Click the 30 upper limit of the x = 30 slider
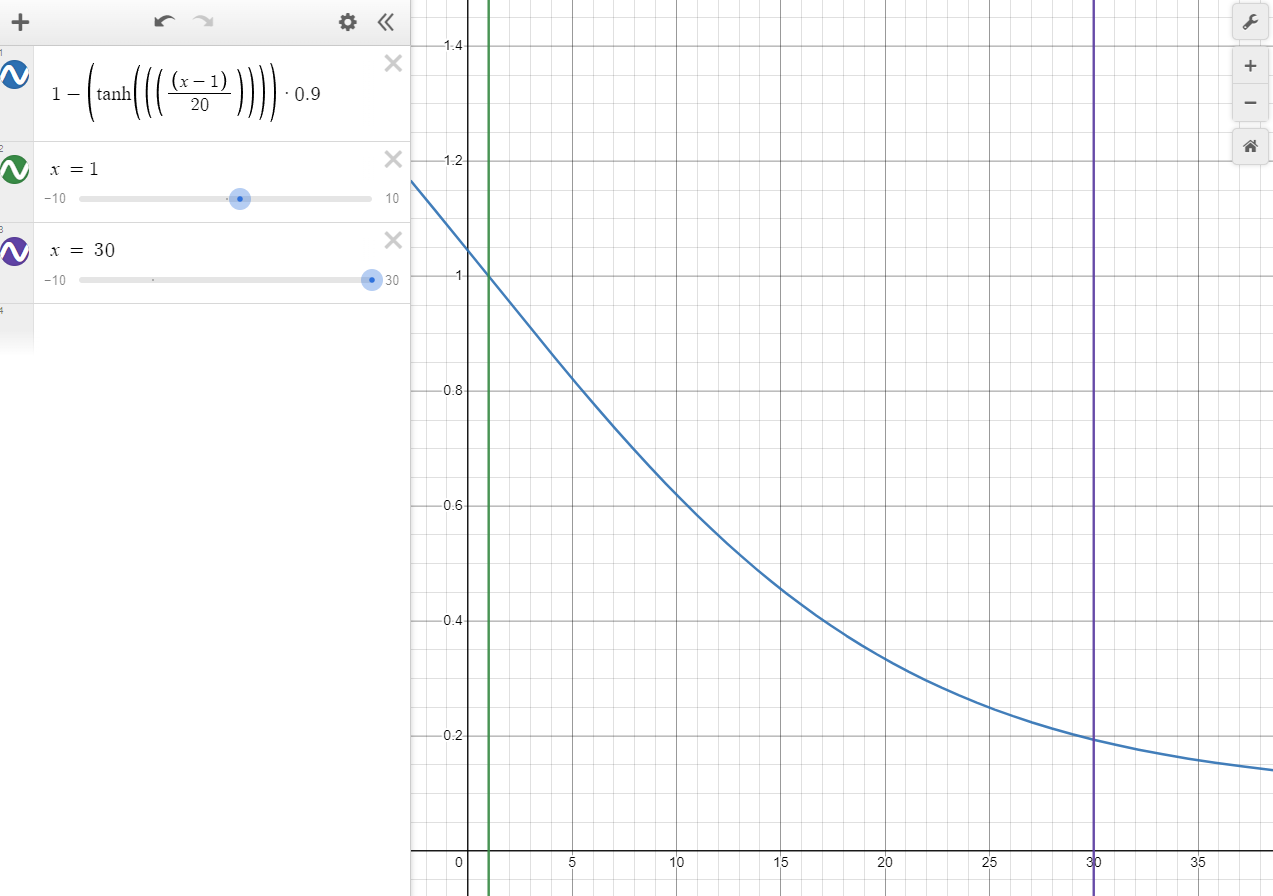 (392, 280)
